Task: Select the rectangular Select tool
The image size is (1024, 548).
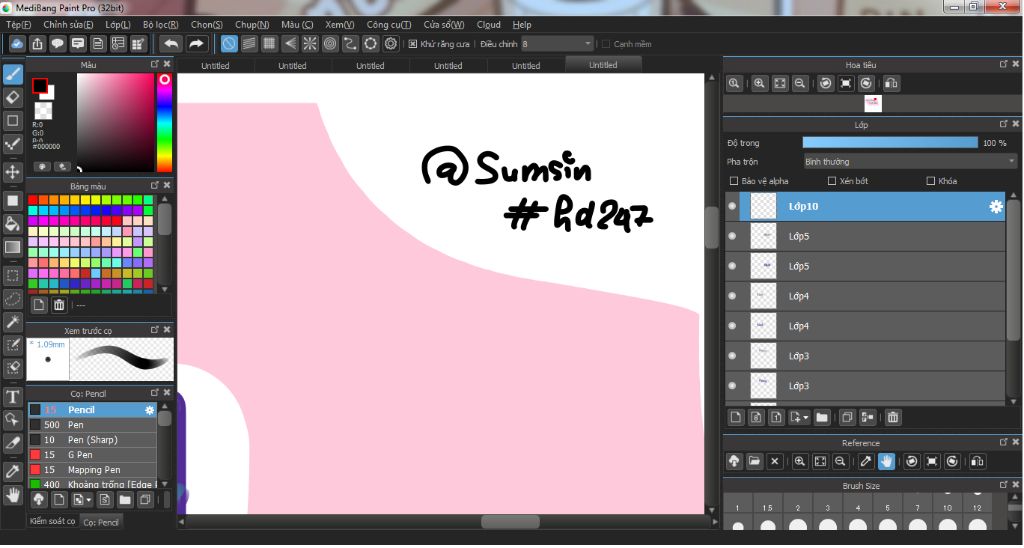Action: coord(12,276)
